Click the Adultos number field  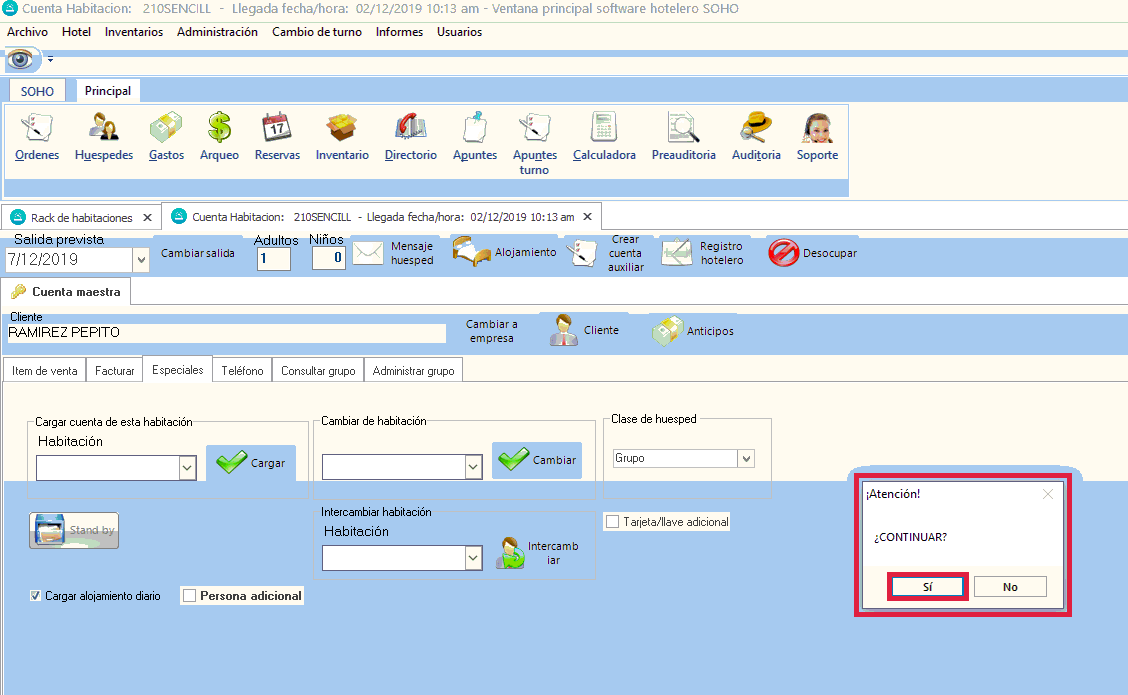(x=273, y=259)
